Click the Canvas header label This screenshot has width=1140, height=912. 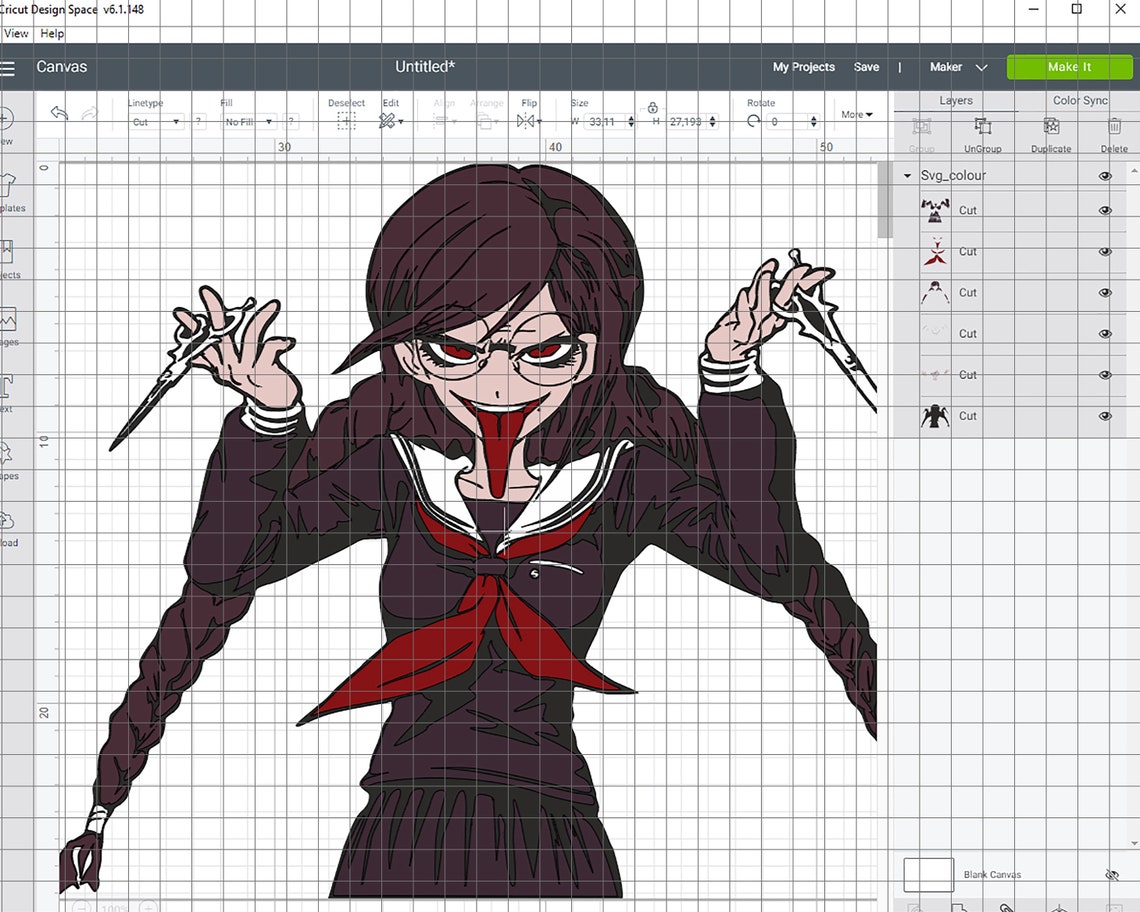62,67
